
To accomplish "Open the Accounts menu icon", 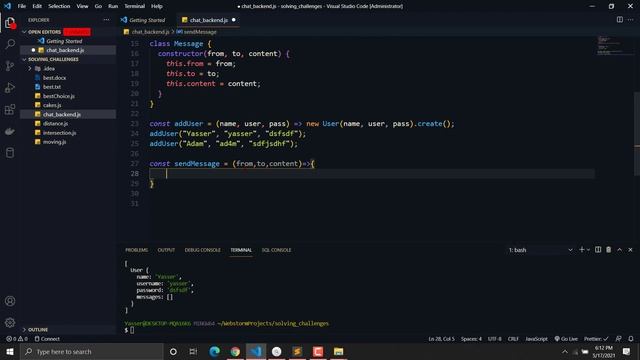I will pos(10,301).
